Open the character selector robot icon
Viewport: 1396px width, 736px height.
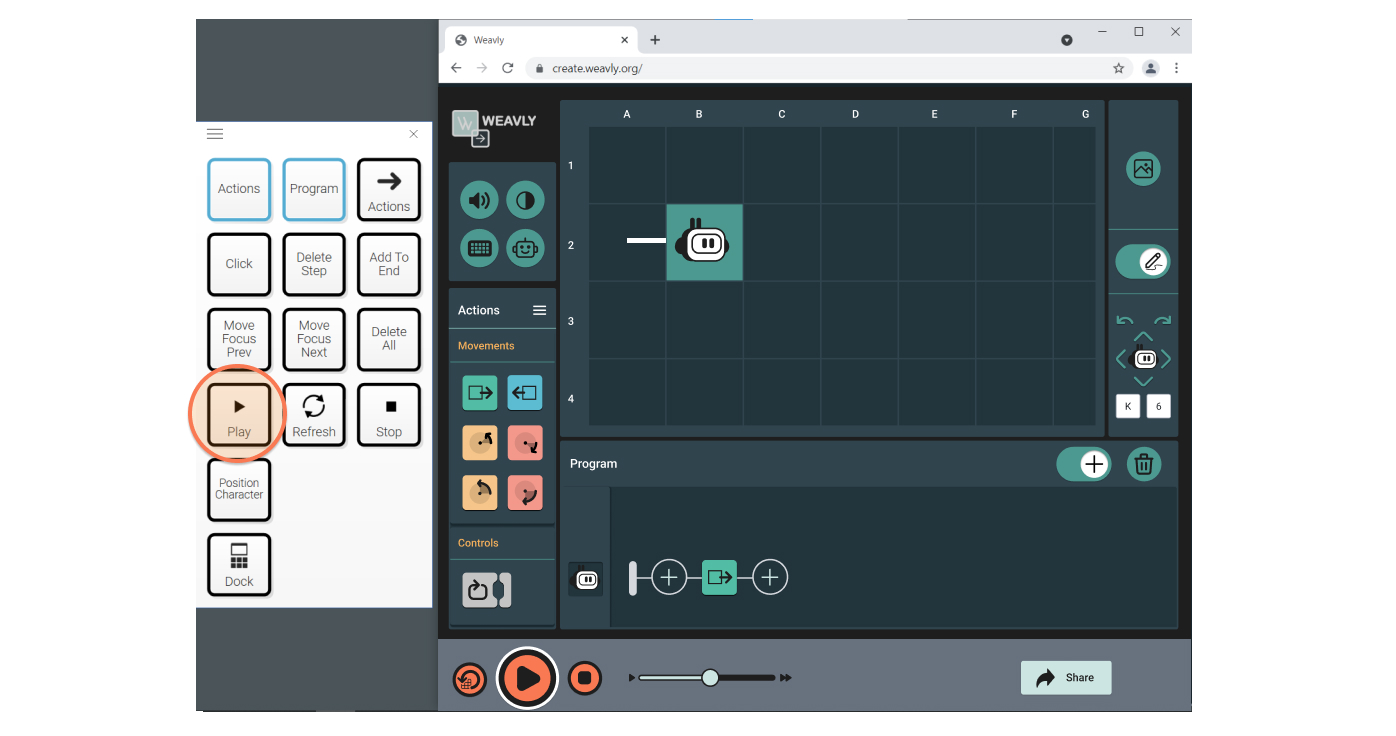(x=525, y=247)
